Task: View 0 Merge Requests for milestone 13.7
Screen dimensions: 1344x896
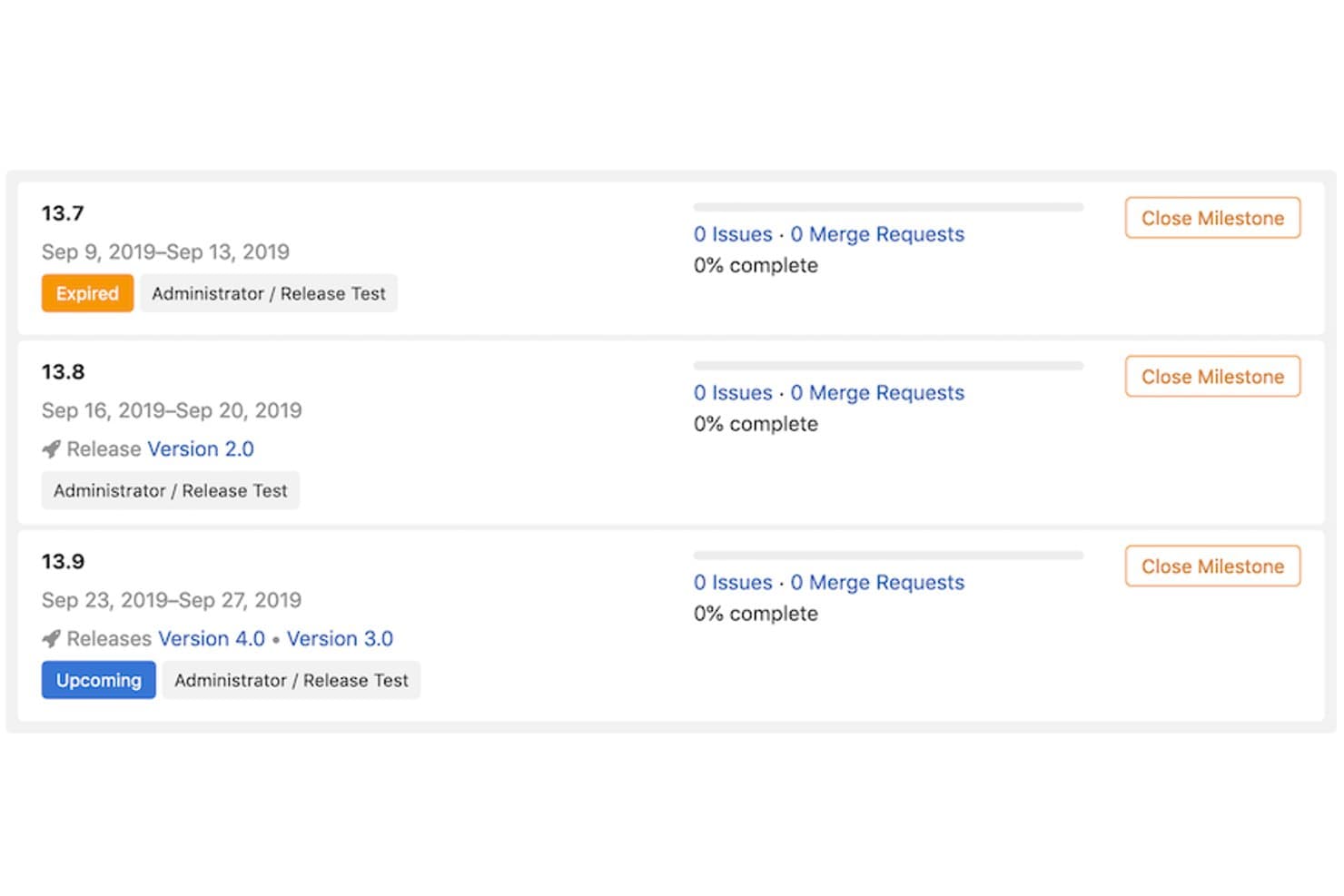Action: click(877, 234)
